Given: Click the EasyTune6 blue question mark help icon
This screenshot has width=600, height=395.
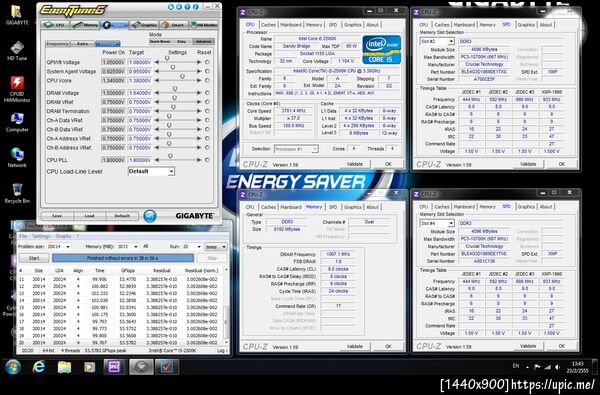Looking at the screenshot, I should pos(188,7).
